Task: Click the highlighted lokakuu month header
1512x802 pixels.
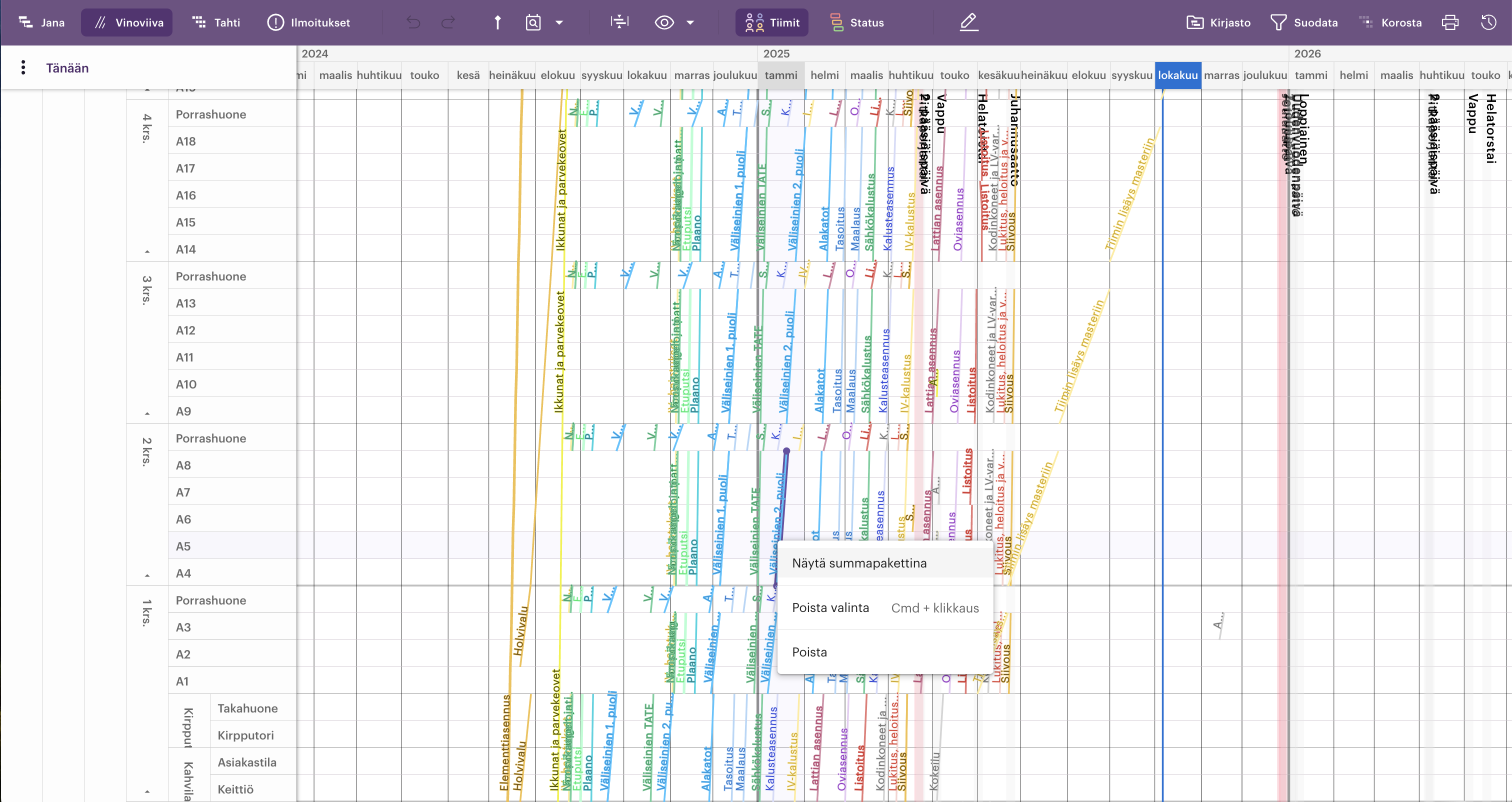Action: tap(1177, 75)
